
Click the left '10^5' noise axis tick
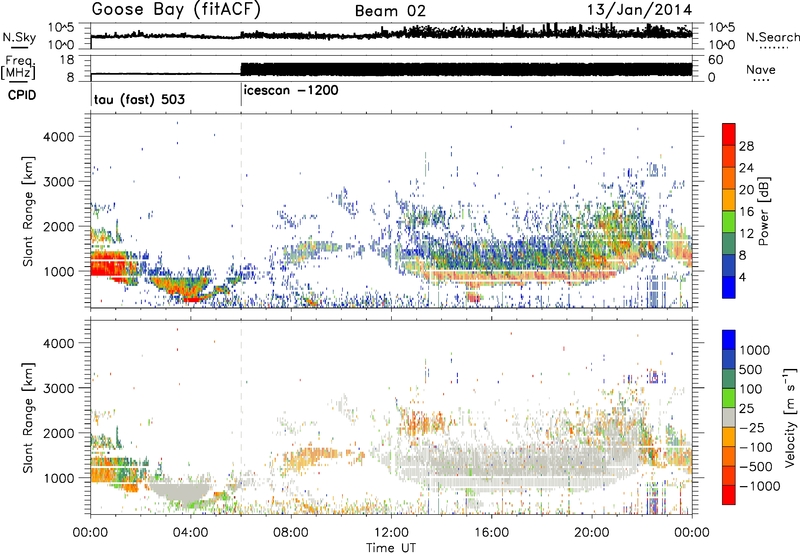click(x=61, y=28)
